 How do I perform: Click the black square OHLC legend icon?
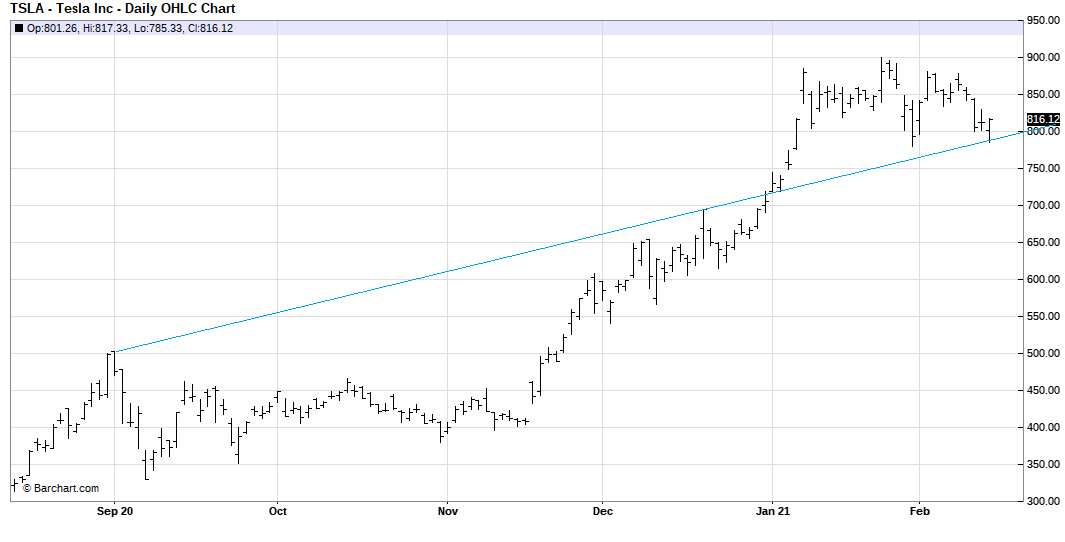click(x=18, y=29)
